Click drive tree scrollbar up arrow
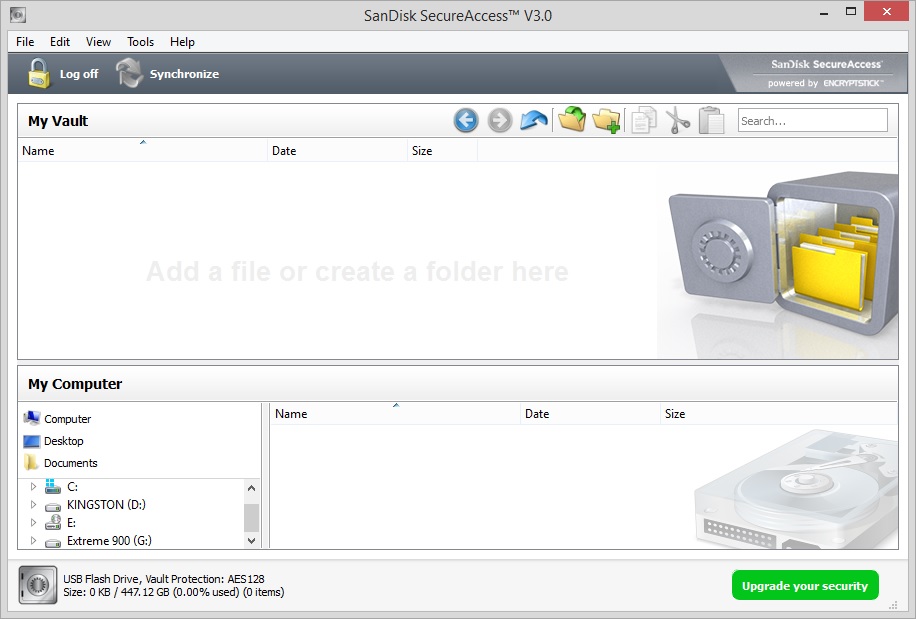 (251, 488)
